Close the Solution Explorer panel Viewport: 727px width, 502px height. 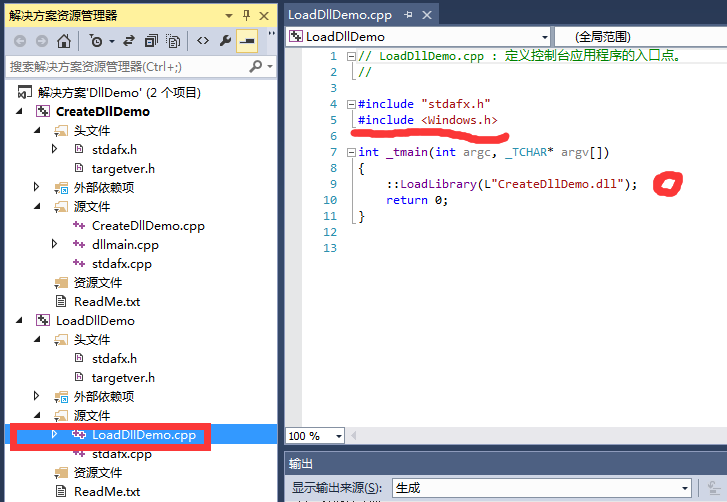point(264,16)
